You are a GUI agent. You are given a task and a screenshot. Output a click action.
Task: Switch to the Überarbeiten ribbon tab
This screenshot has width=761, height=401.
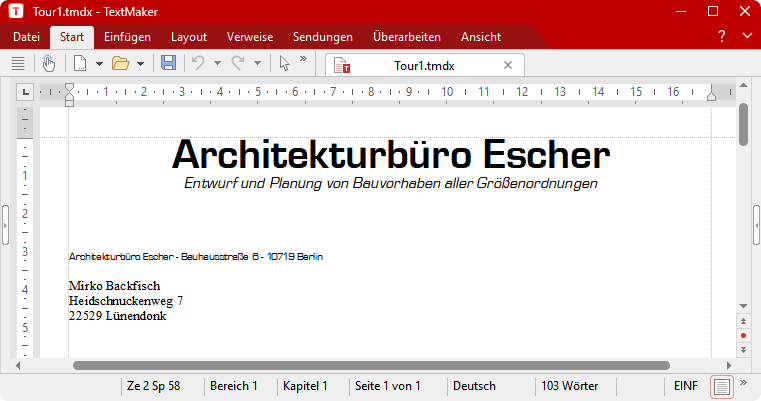pyautogui.click(x=406, y=37)
